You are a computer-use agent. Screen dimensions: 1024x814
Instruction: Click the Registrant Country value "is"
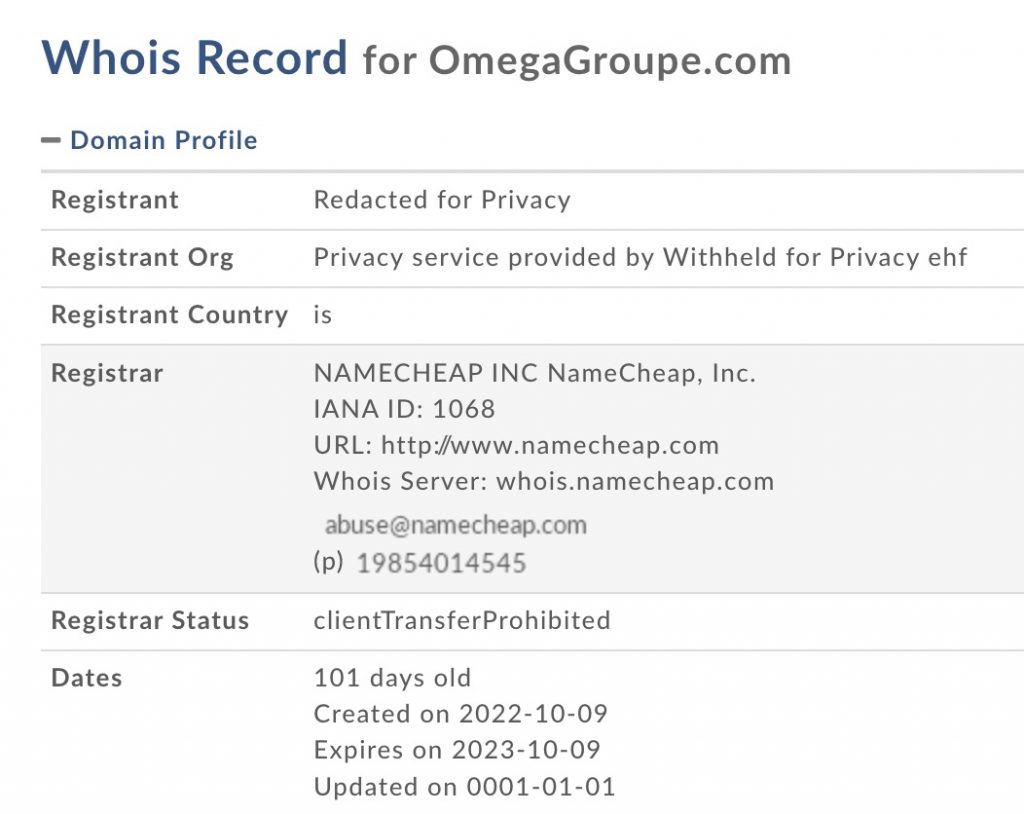(323, 315)
